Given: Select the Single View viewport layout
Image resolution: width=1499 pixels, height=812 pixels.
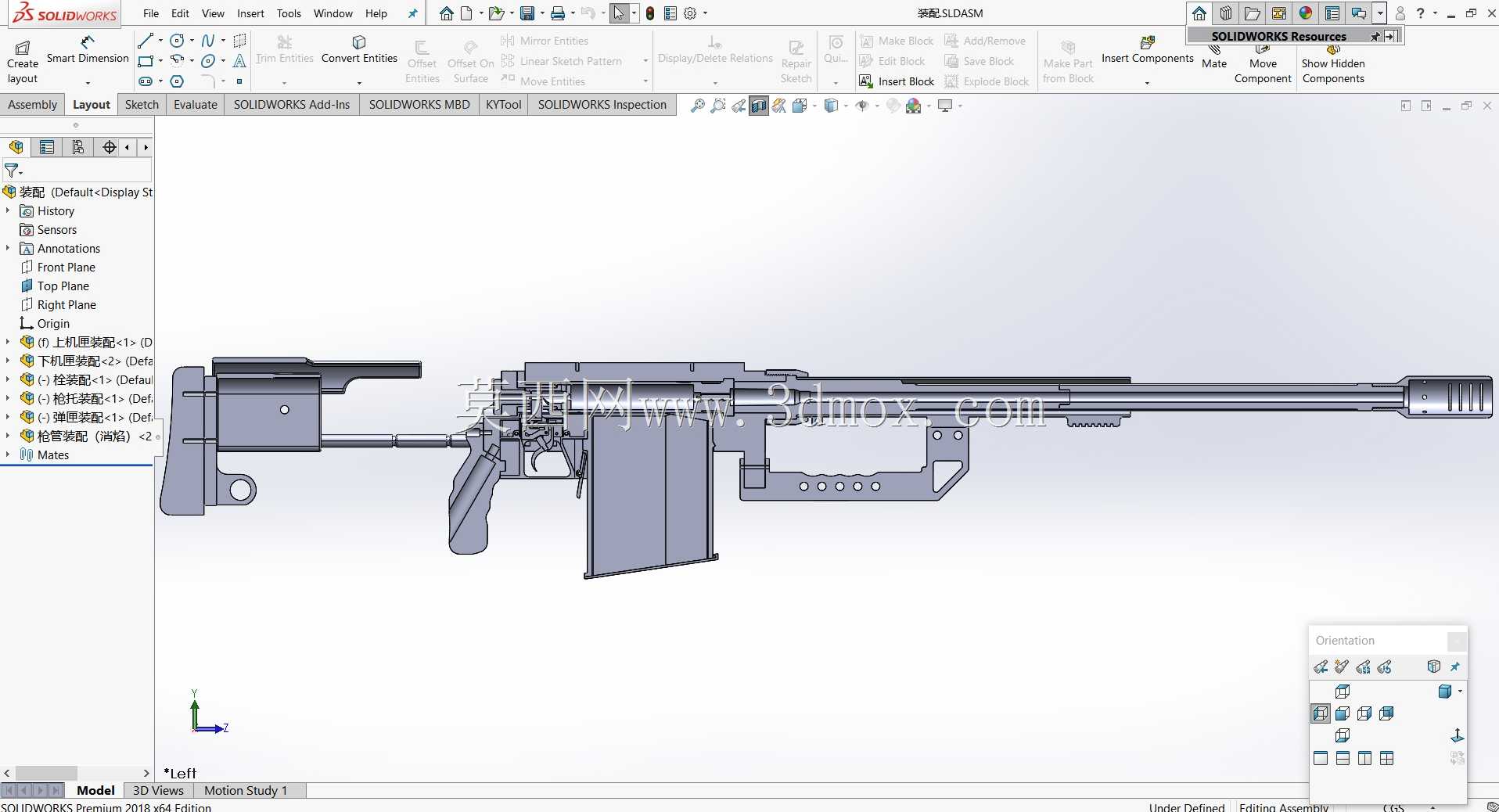Looking at the screenshot, I should click(x=1321, y=758).
